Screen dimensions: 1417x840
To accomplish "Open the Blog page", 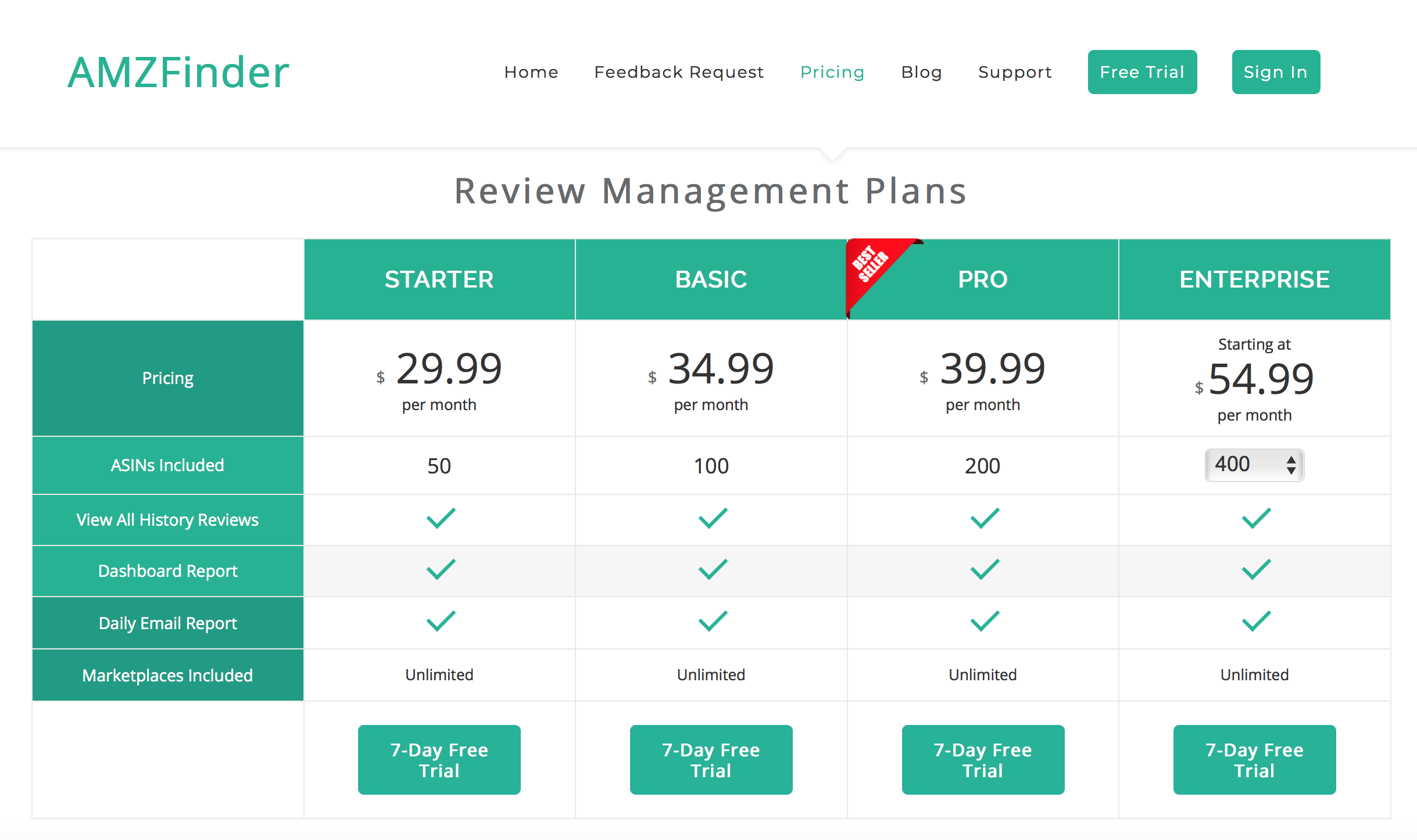I will [x=921, y=72].
